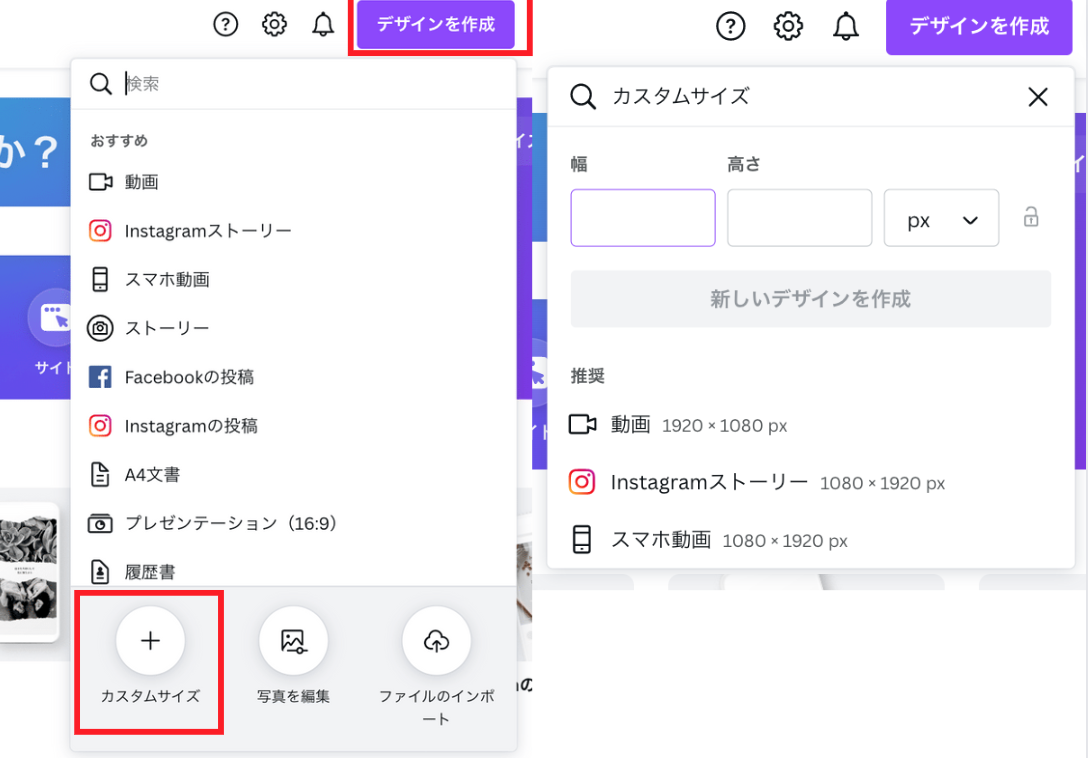Click カスタムサイズ search text in right panel
The height and width of the screenshot is (758, 1088).
(681, 96)
